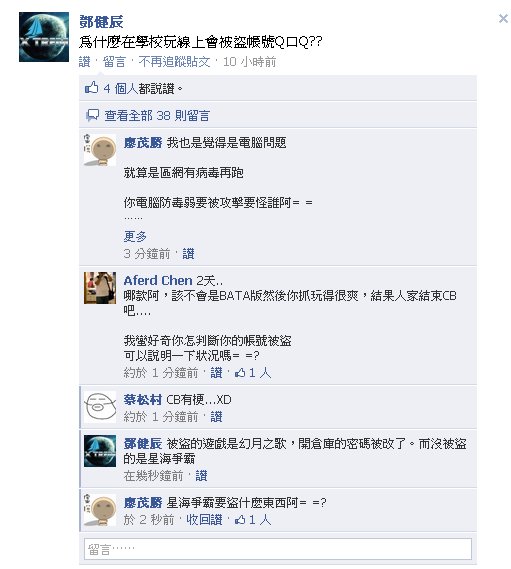Expand the truncated comment with 更多
Screen dimensions: 511x569
tap(135, 237)
